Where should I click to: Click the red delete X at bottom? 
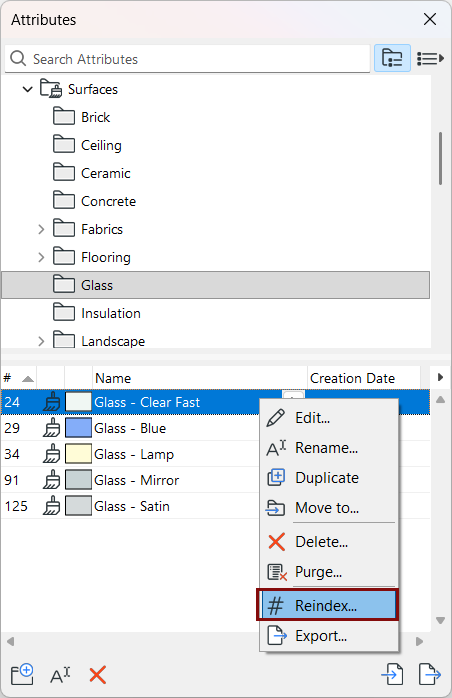[x=98, y=675]
